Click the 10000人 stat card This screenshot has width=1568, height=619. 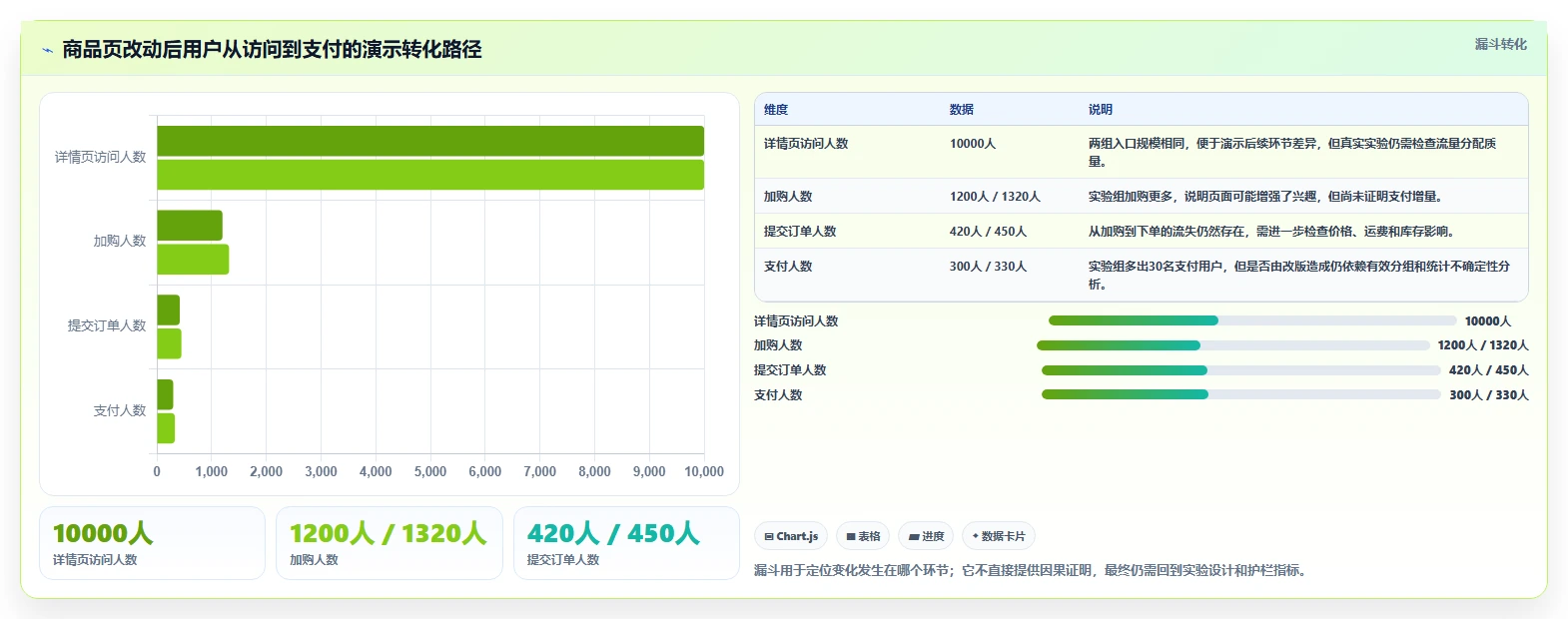coord(152,543)
